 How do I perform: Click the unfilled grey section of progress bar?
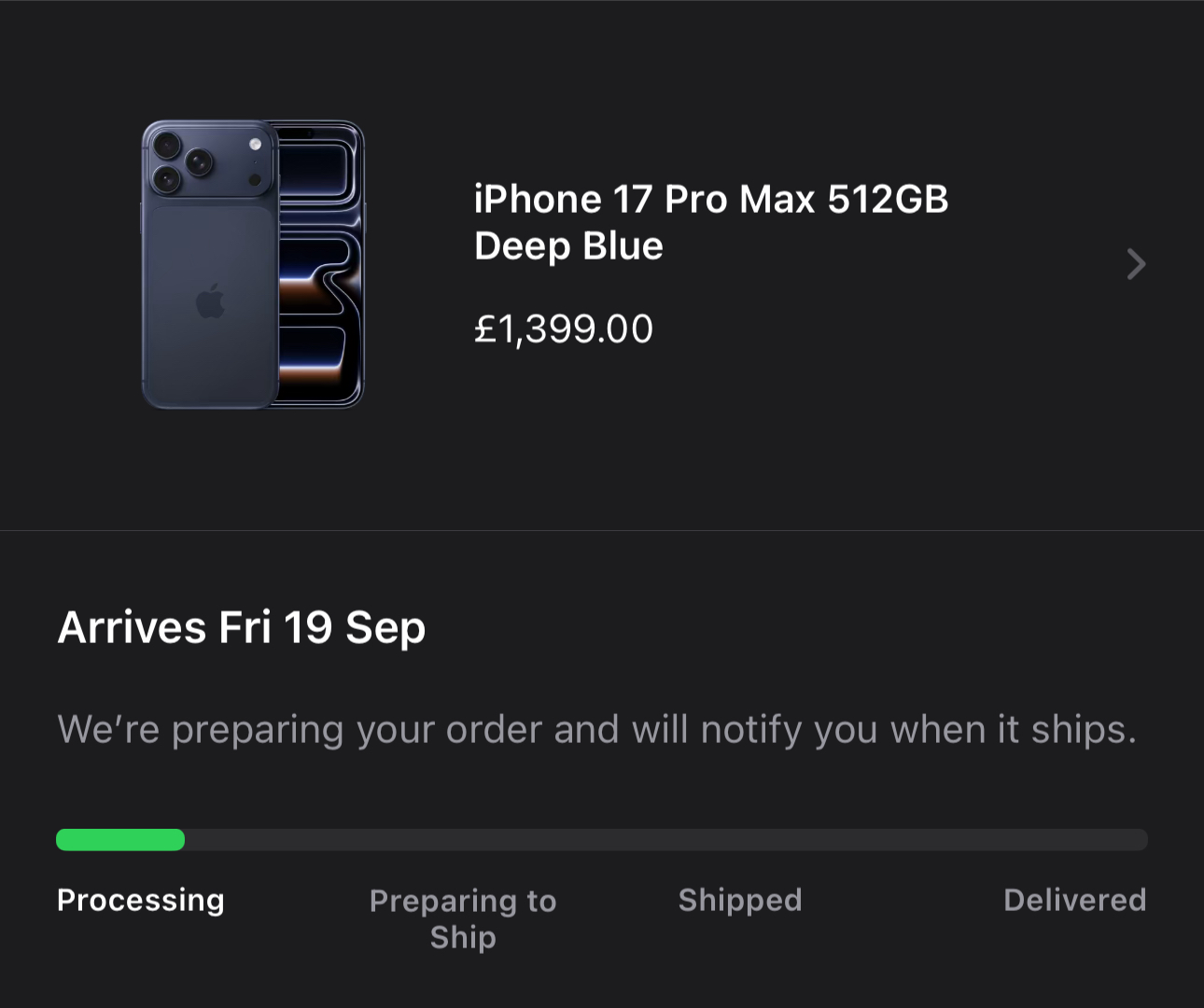tap(665, 840)
